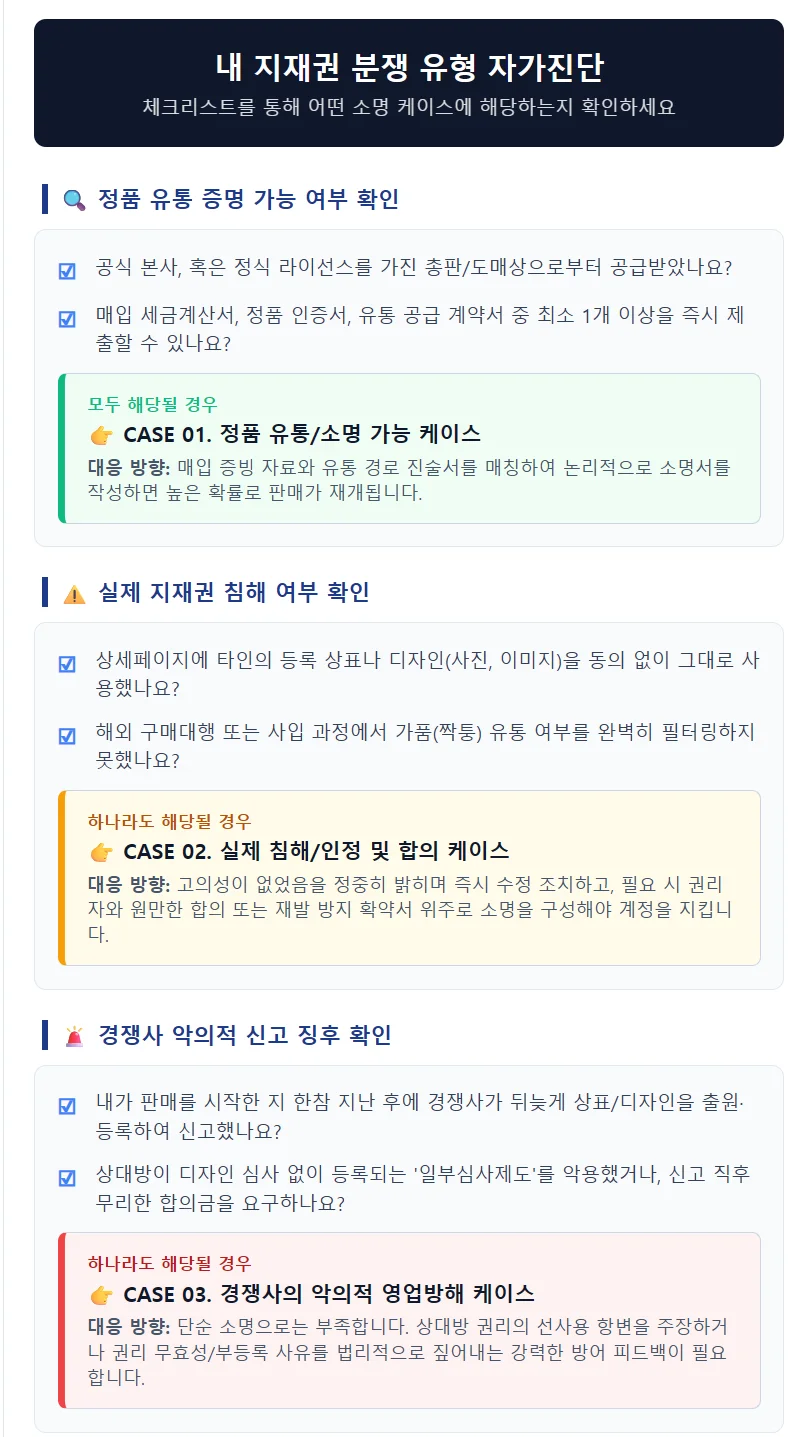Select the CASE 01 정품 유통/소명 가능 케이스 heading
Screen dimensions: 798x1437
[x=302, y=434]
